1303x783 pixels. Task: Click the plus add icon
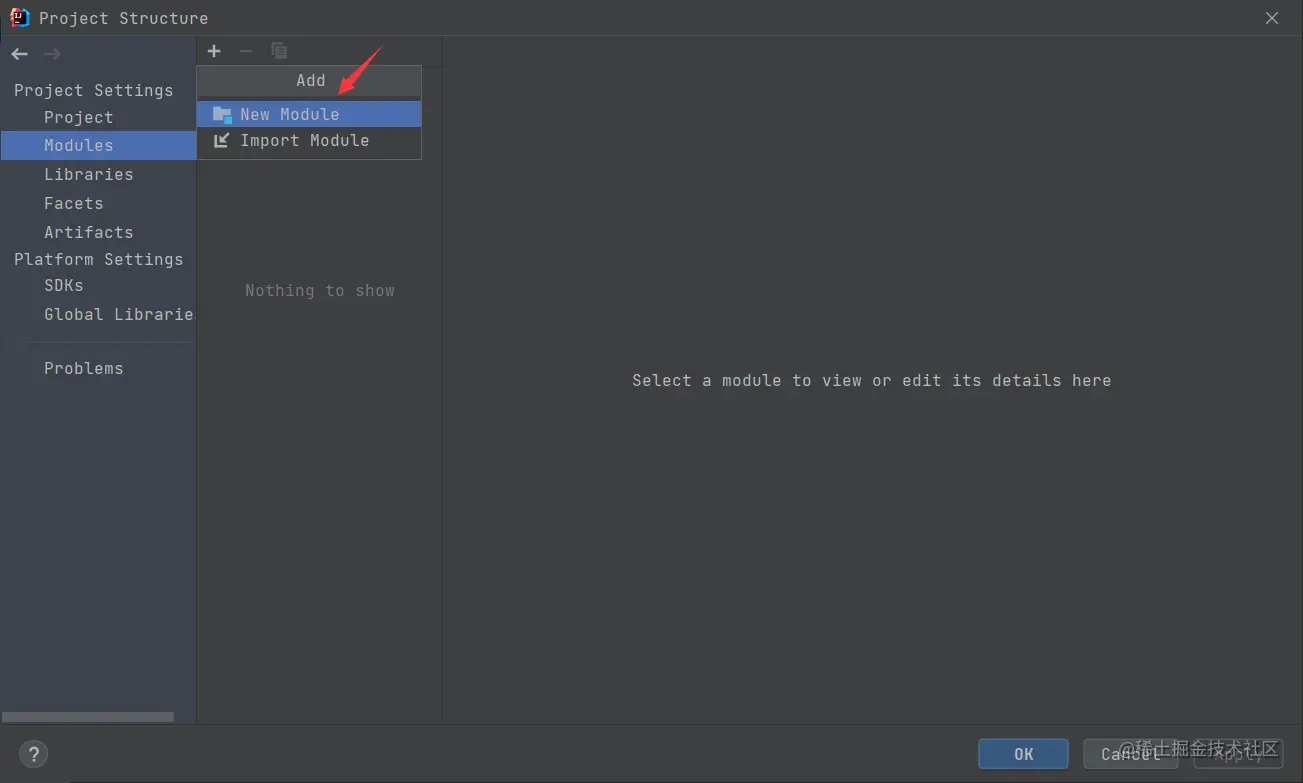tap(214, 51)
